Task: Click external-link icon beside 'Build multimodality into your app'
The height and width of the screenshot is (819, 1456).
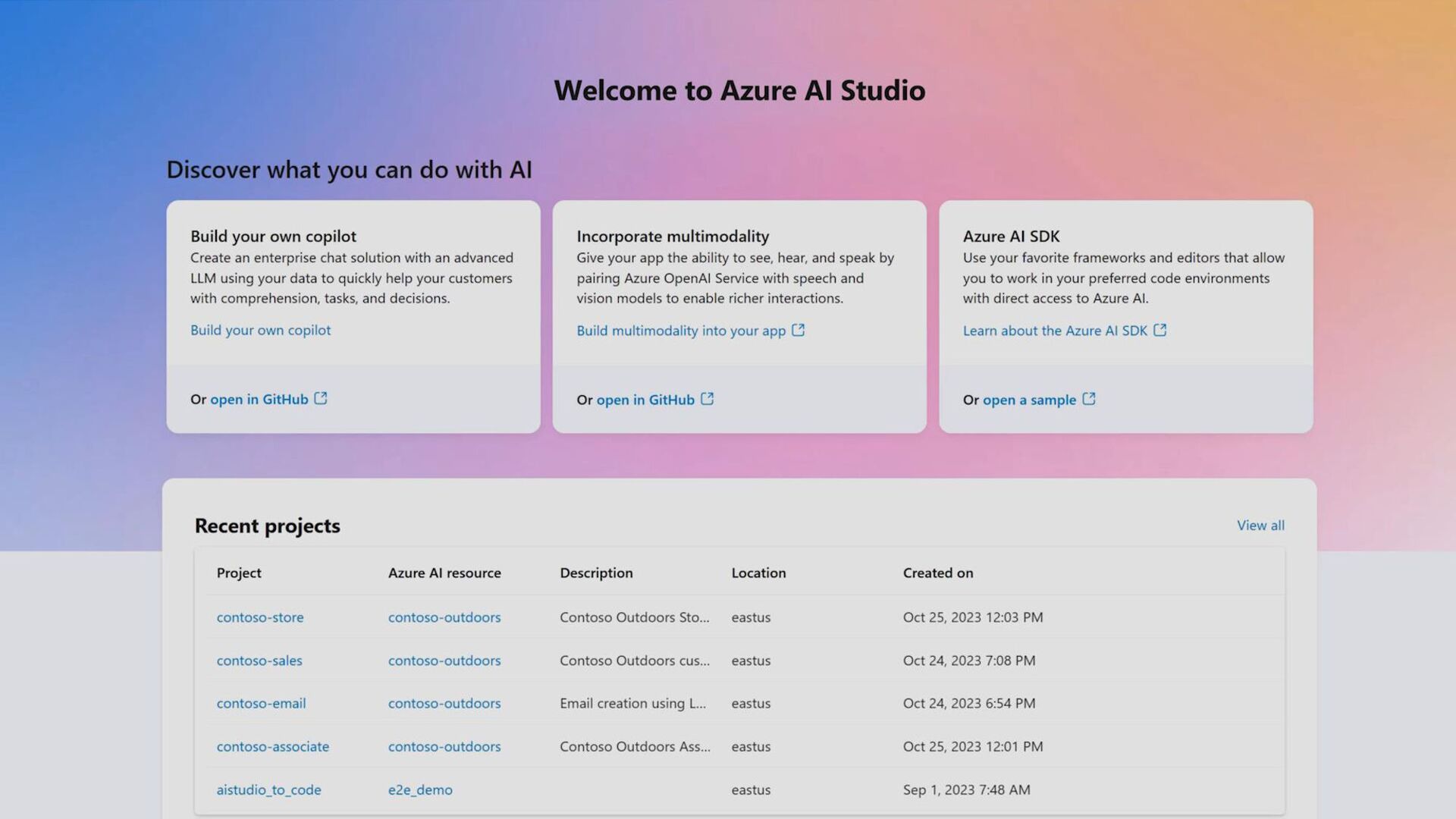Action: (x=798, y=330)
